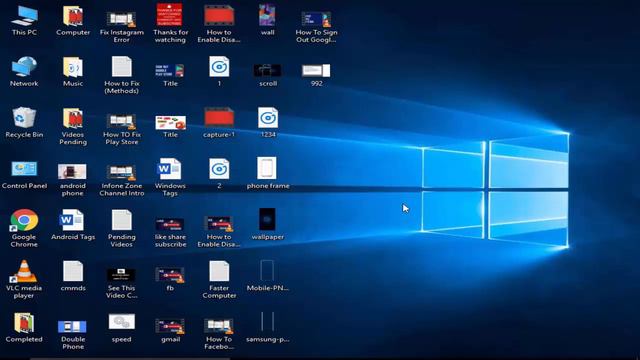This screenshot has height=360, width=640.
Task: Select the like share subscribe video file
Action: pyautogui.click(x=171, y=232)
